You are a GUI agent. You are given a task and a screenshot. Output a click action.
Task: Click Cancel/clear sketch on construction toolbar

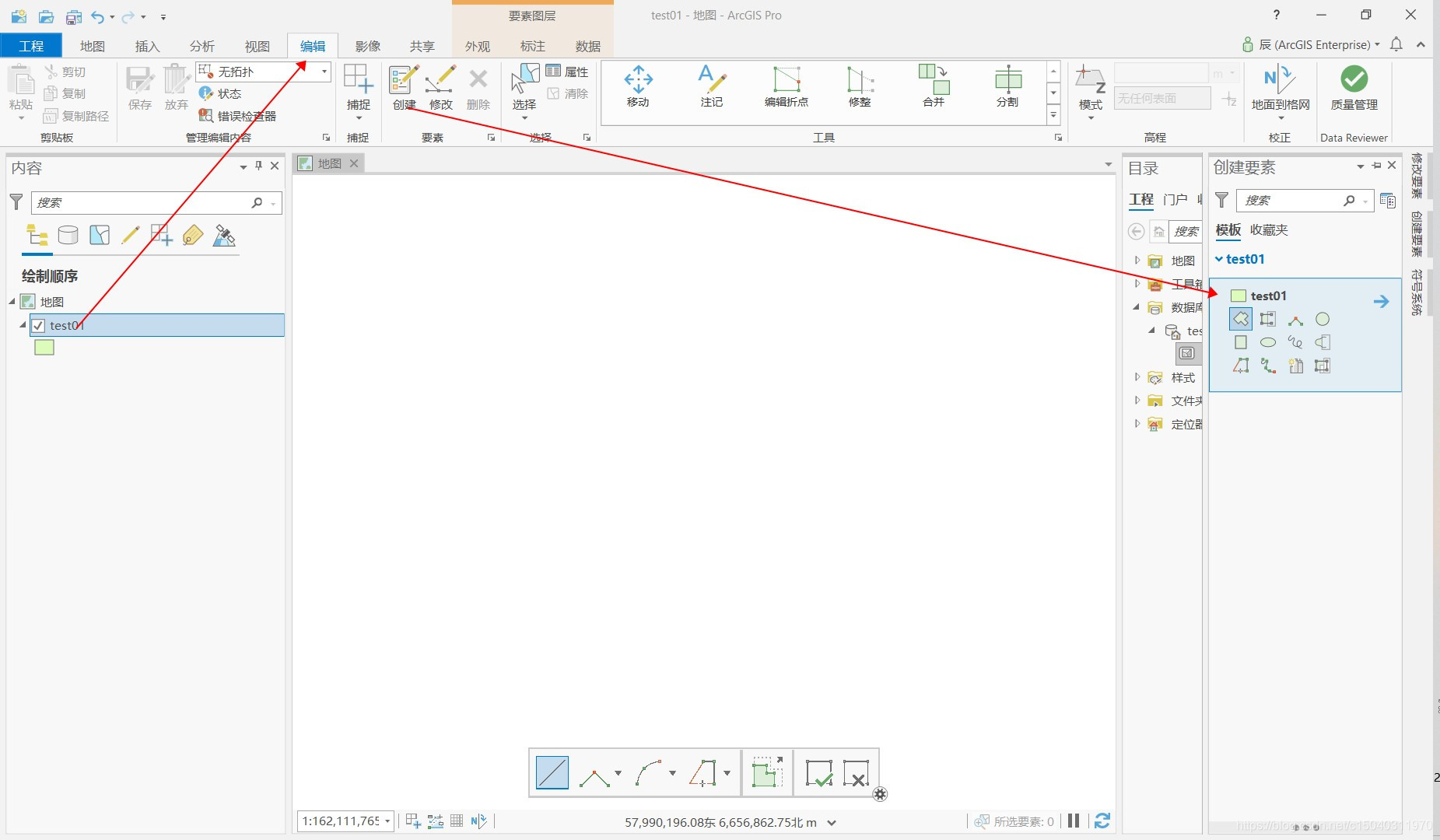856,773
